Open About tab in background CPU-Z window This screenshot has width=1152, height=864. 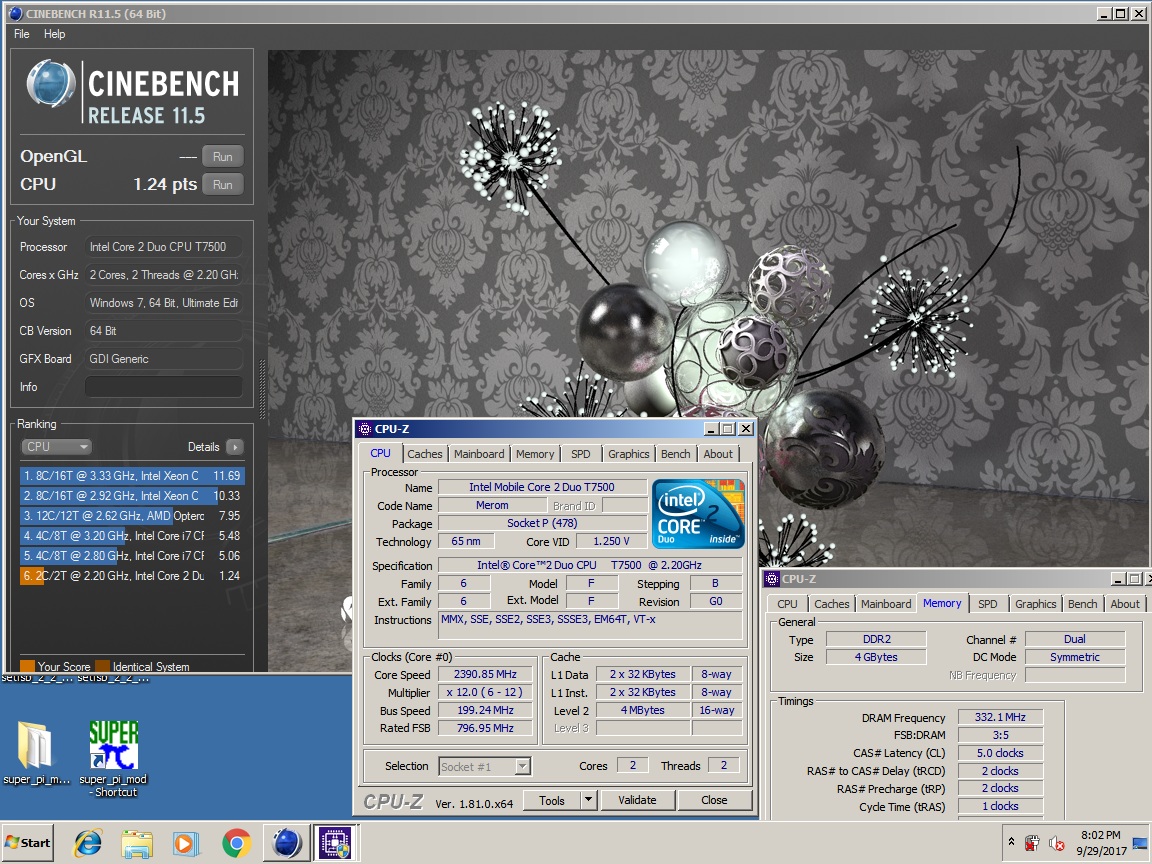(1125, 604)
